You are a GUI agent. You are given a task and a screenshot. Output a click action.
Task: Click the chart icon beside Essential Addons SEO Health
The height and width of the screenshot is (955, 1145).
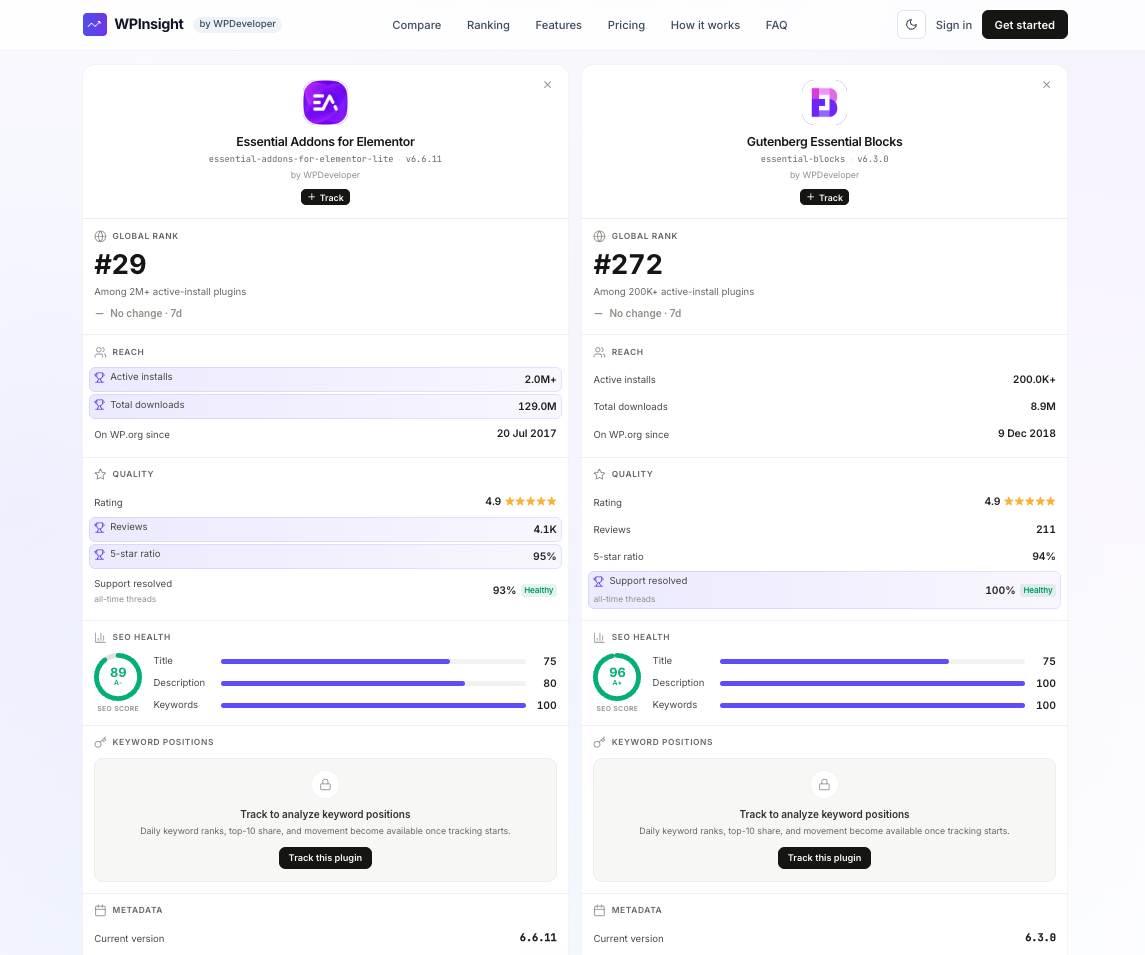(x=100, y=637)
